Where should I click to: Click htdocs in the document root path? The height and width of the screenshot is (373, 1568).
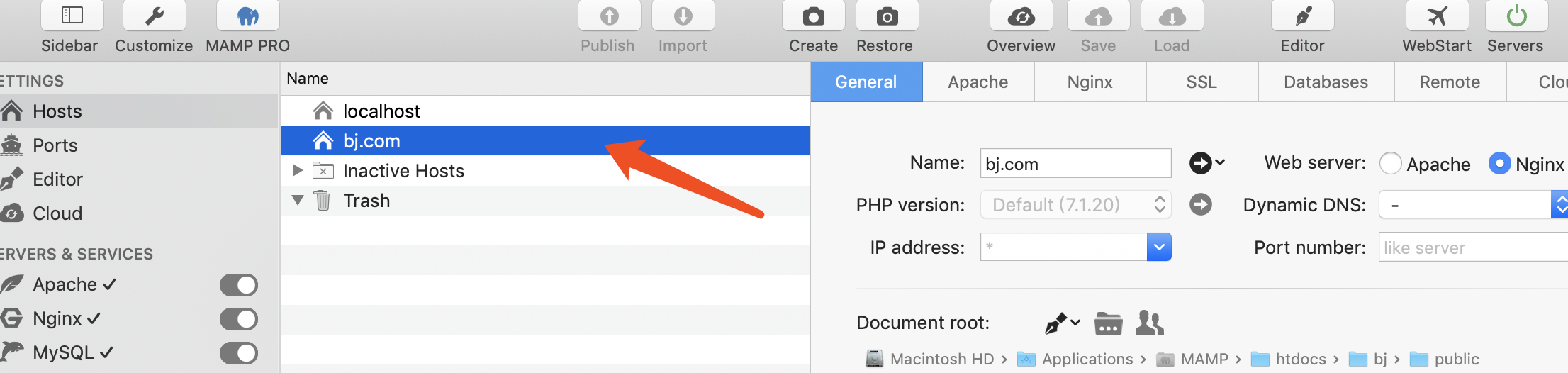(x=1289, y=359)
